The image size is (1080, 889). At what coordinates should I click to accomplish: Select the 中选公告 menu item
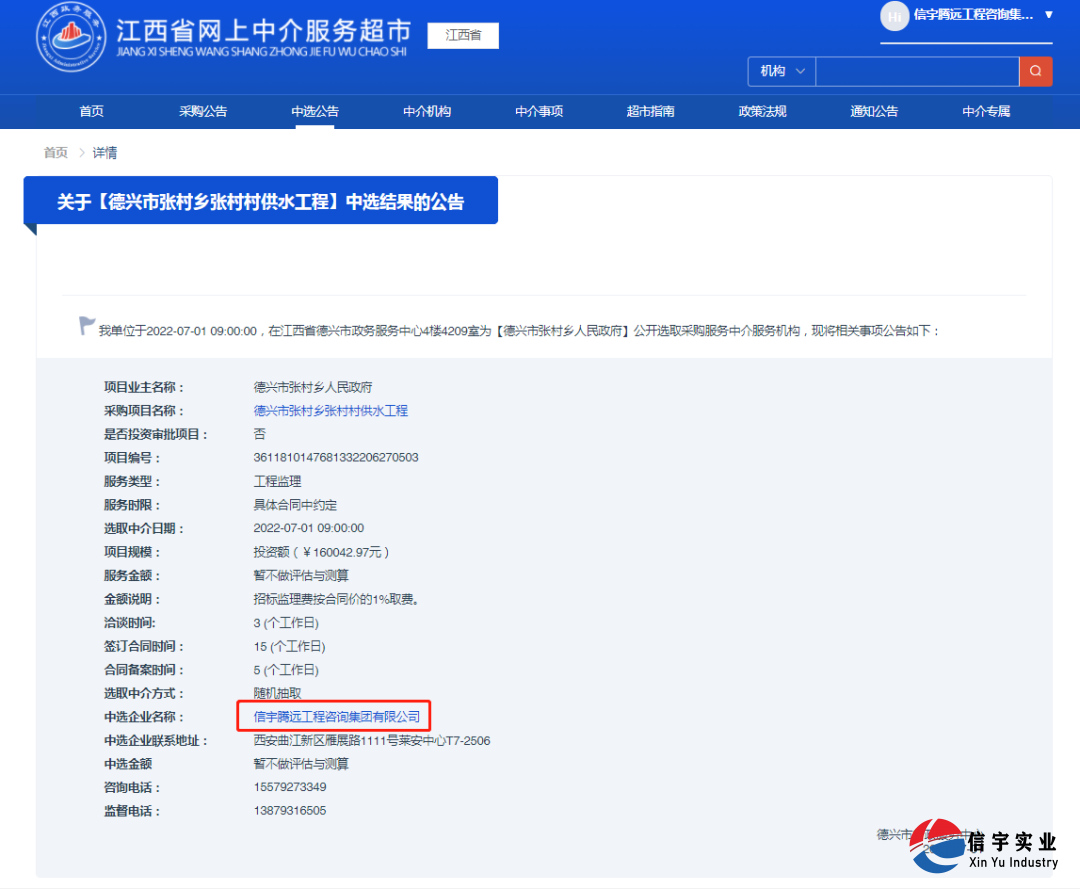point(314,111)
